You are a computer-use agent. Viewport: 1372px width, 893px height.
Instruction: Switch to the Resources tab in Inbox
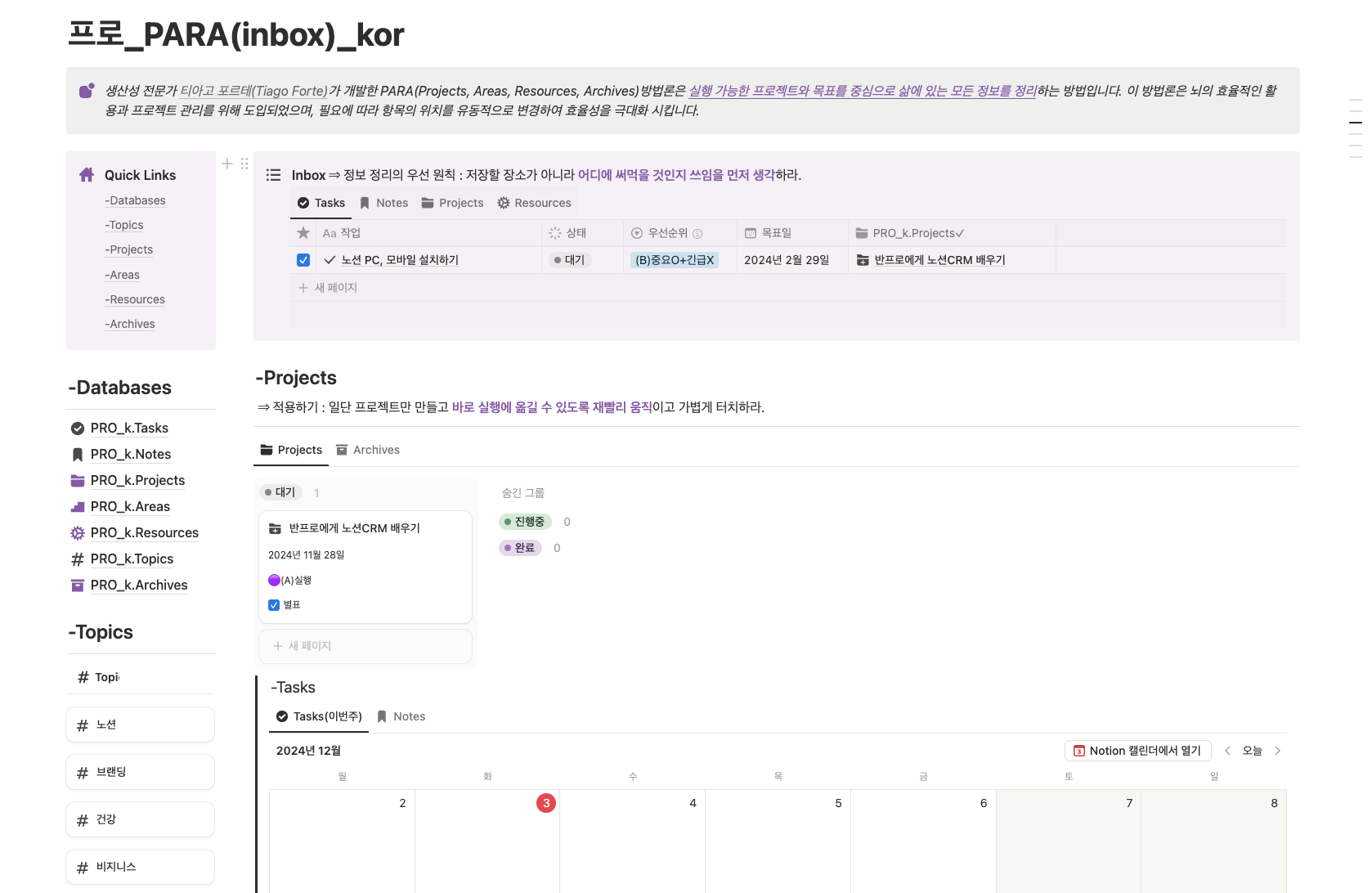click(x=534, y=203)
